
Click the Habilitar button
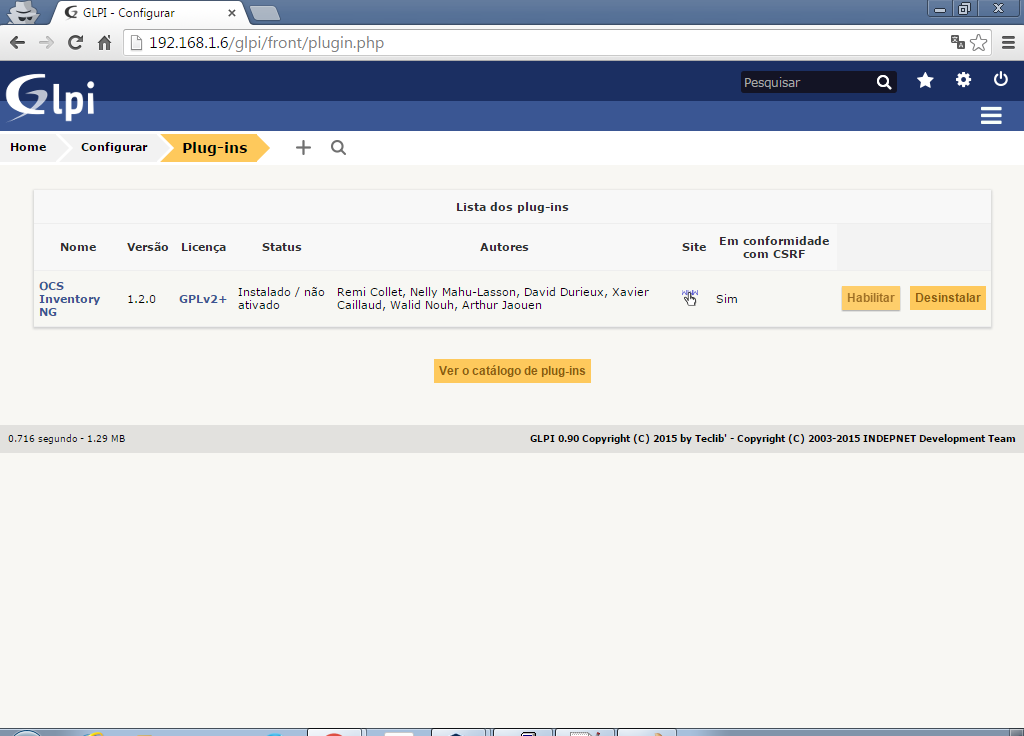[871, 298]
